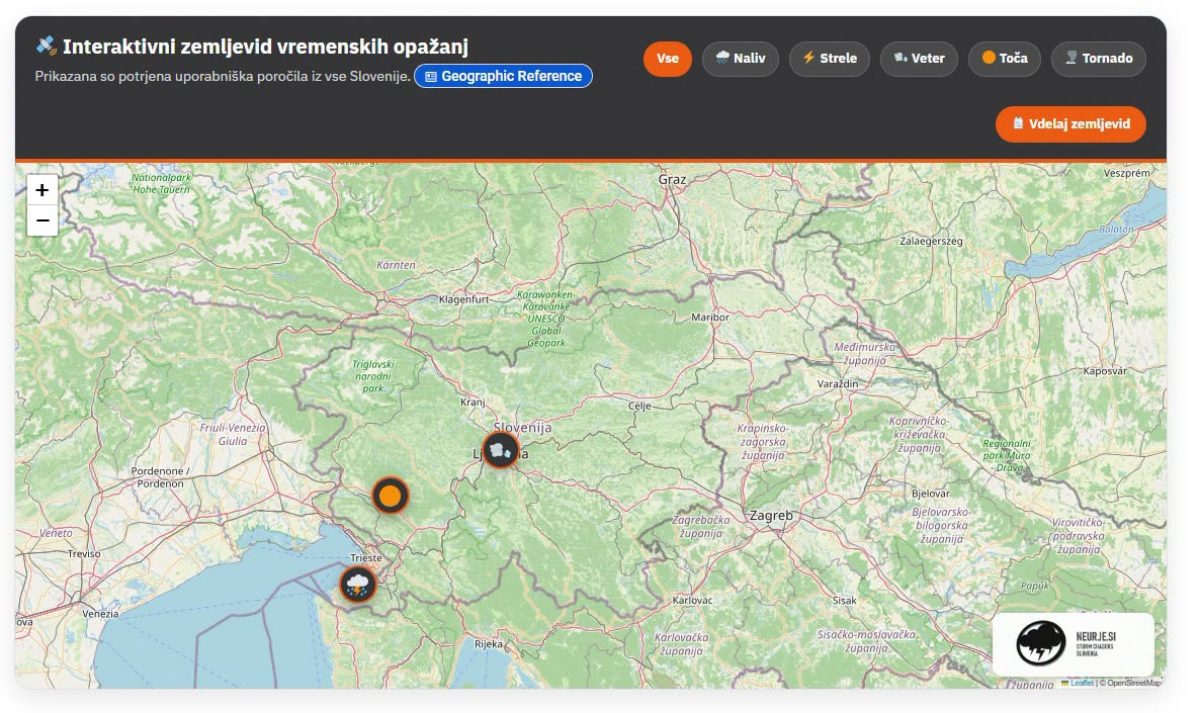
Task: Click the Treviso city label
Action: point(84,553)
